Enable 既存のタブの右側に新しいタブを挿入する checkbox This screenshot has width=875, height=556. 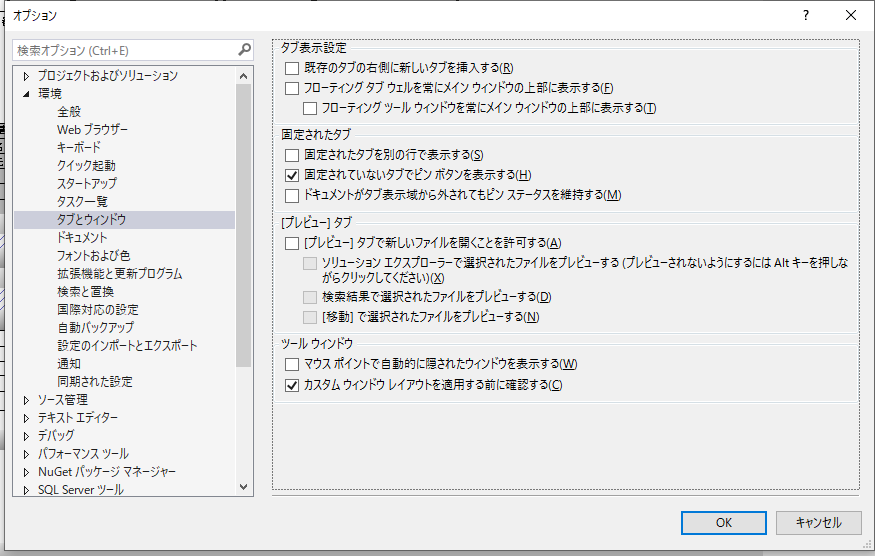[x=292, y=68]
